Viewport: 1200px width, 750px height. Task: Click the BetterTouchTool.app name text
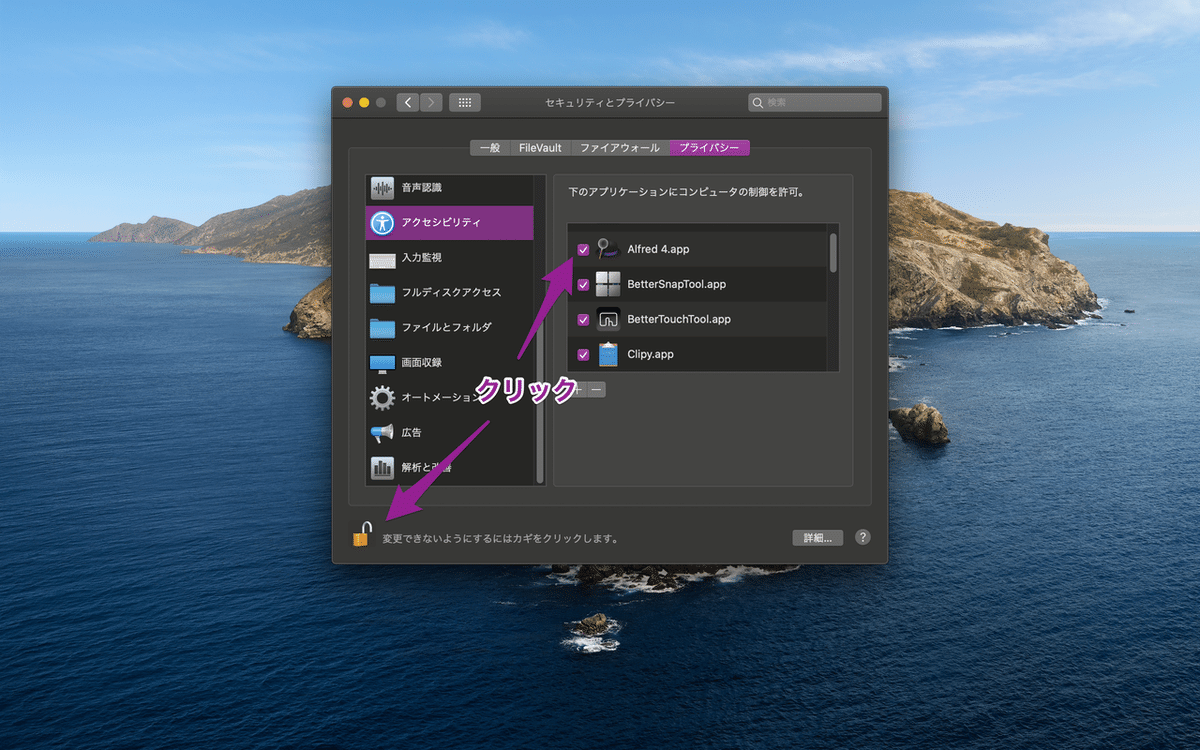click(679, 319)
